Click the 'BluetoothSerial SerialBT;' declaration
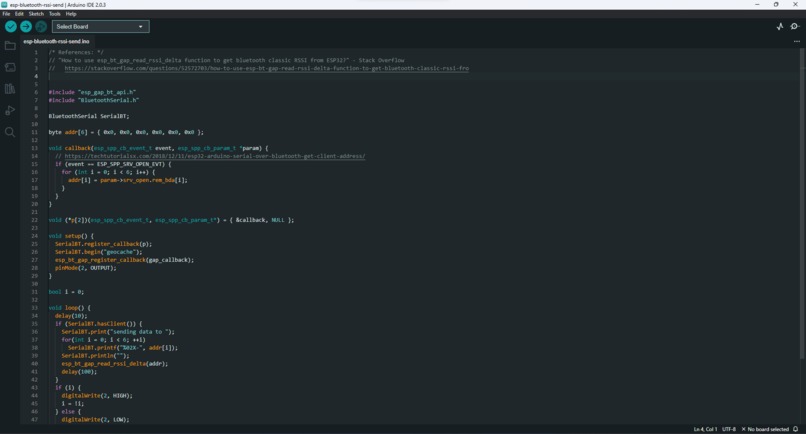The width and height of the screenshot is (806, 434). click(x=89, y=116)
